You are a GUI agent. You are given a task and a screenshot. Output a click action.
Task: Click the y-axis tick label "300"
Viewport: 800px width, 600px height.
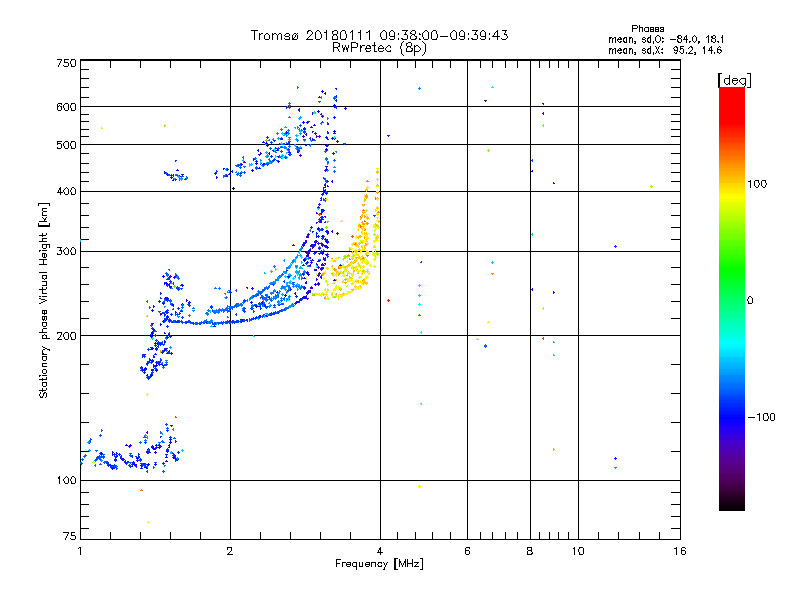coord(66,252)
